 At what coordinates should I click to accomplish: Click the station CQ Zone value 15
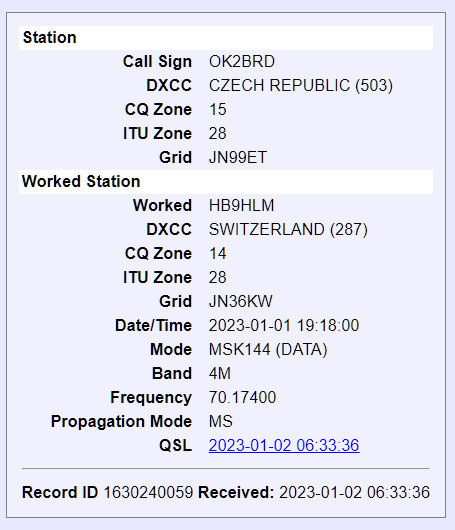218,110
